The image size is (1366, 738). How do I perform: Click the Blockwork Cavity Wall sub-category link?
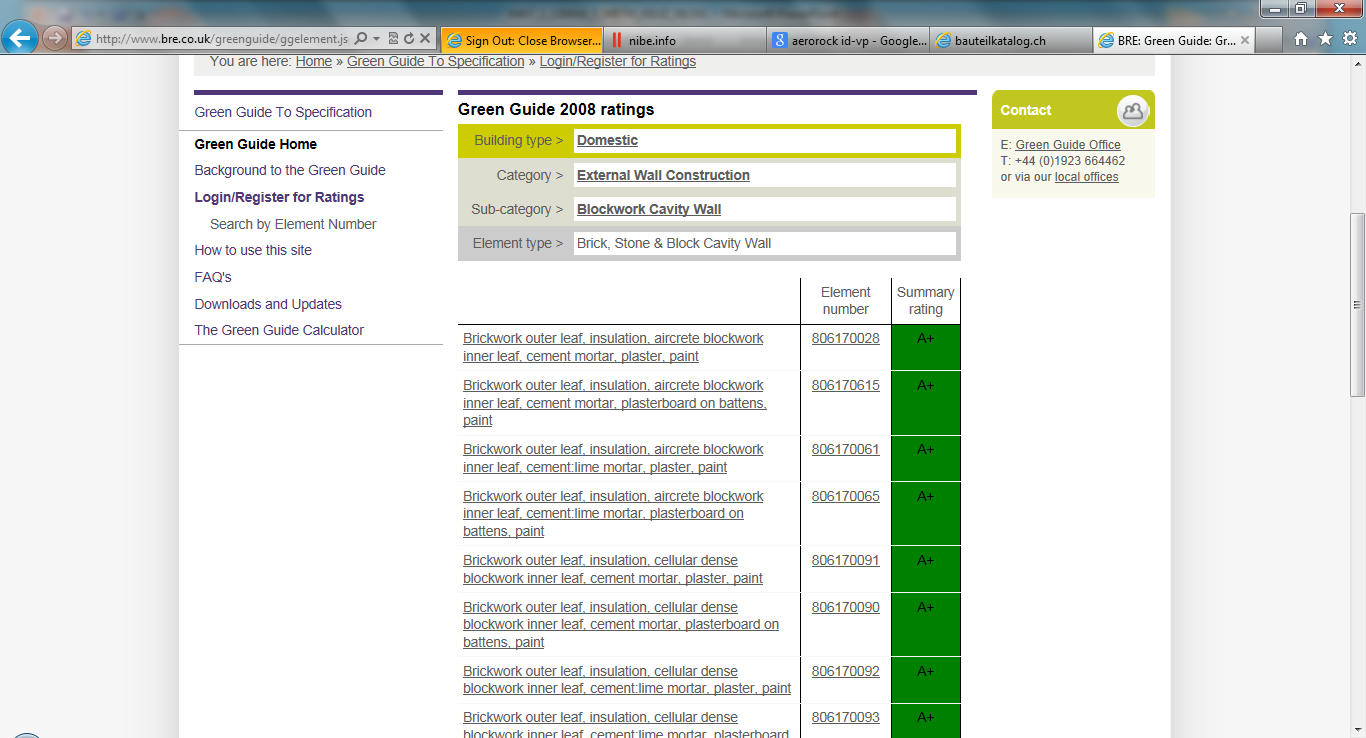click(x=649, y=209)
